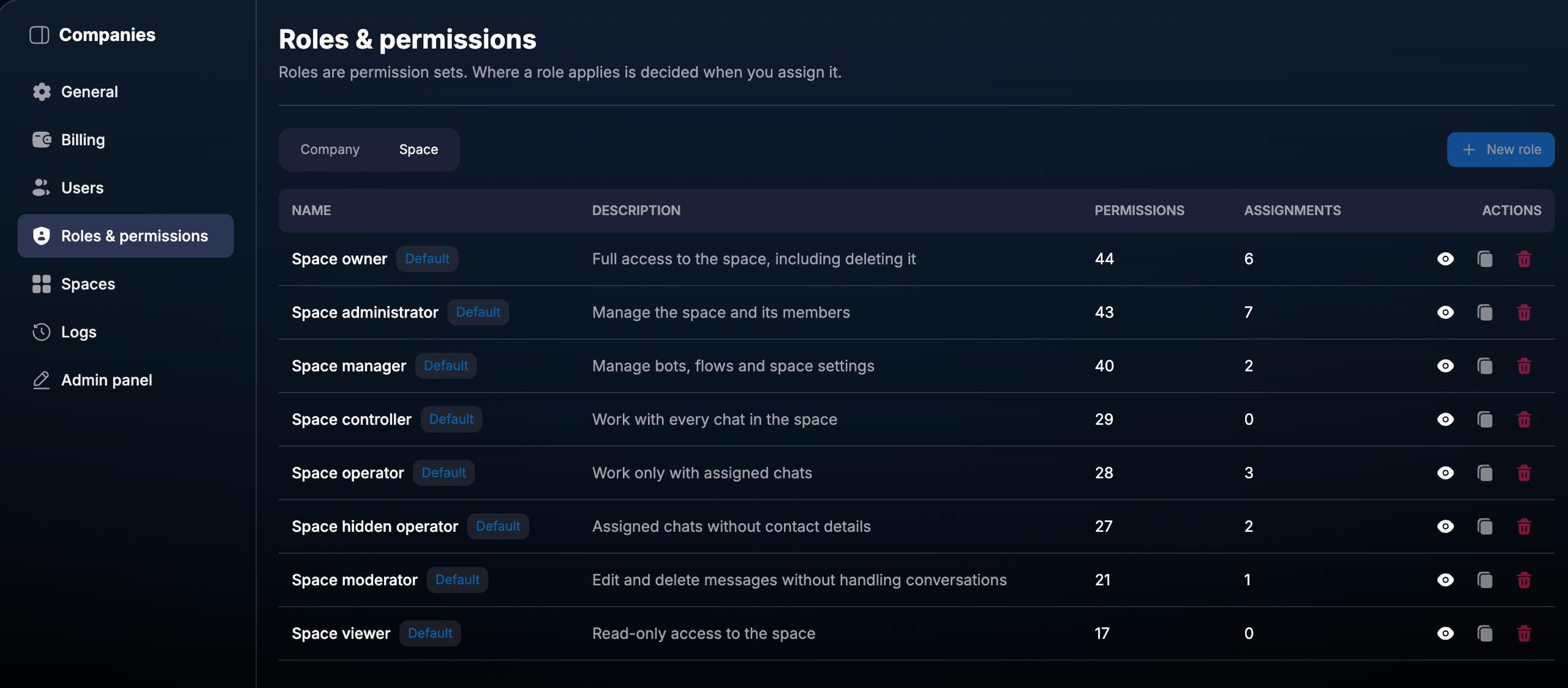This screenshot has width=1568, height=688.
Task: Switch to the Company tab
Action: coord(330,149)
